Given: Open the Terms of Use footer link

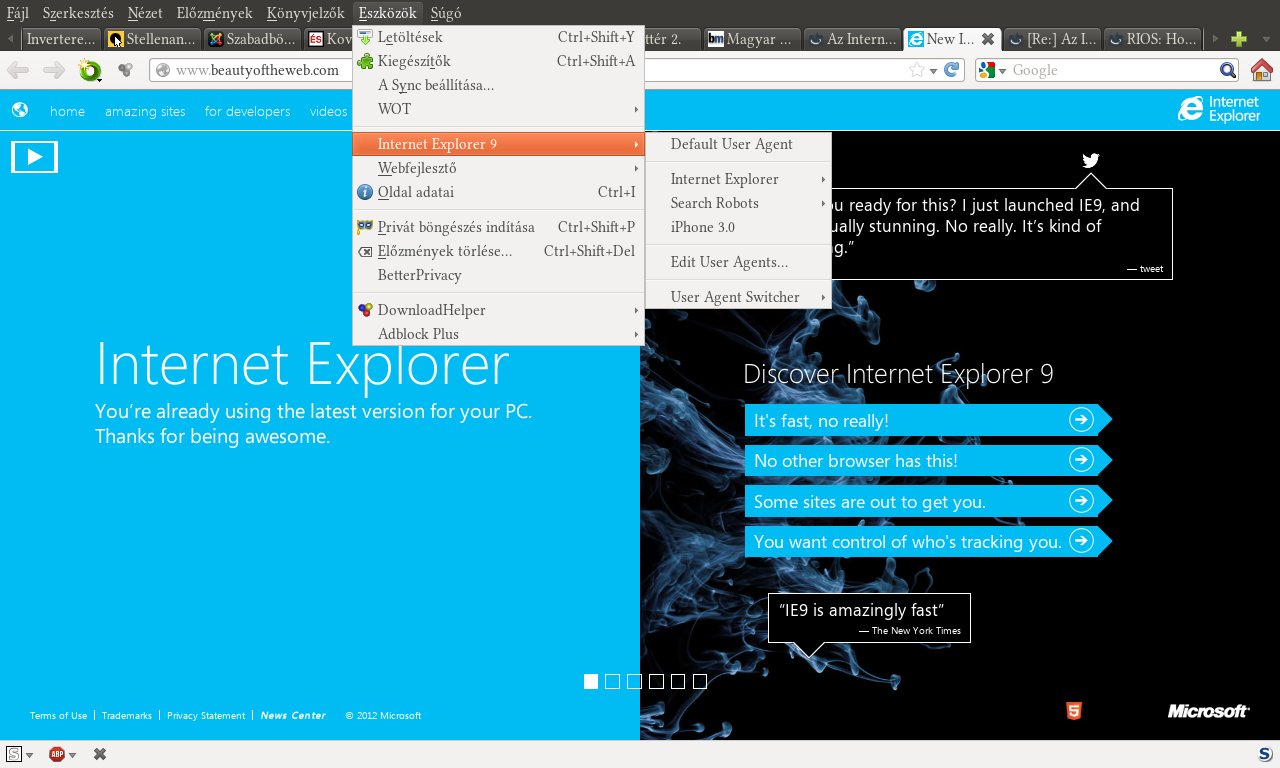Looking at the screenshot, I should point(58,715).
